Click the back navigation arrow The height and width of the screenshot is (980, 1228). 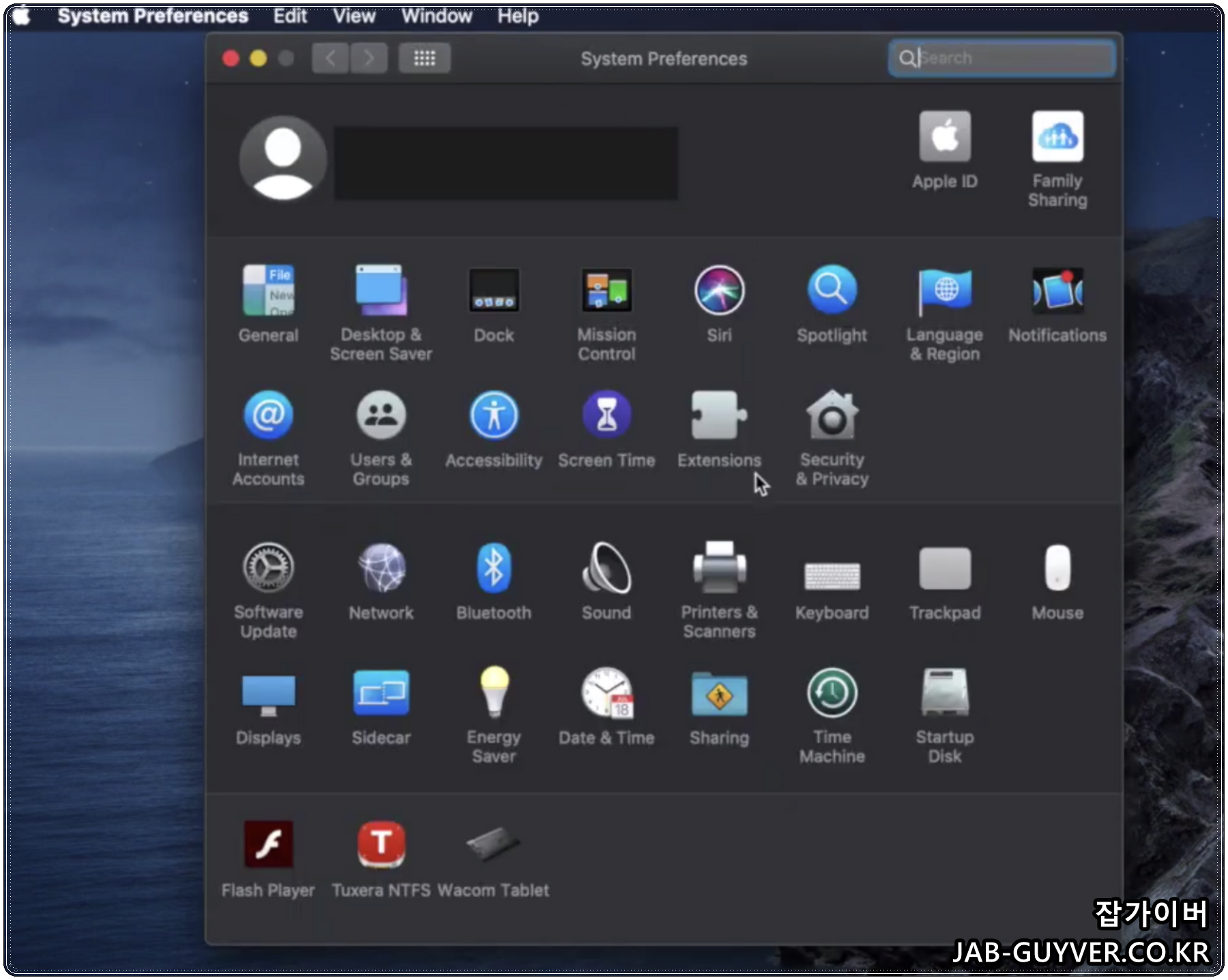pos(330,58)
